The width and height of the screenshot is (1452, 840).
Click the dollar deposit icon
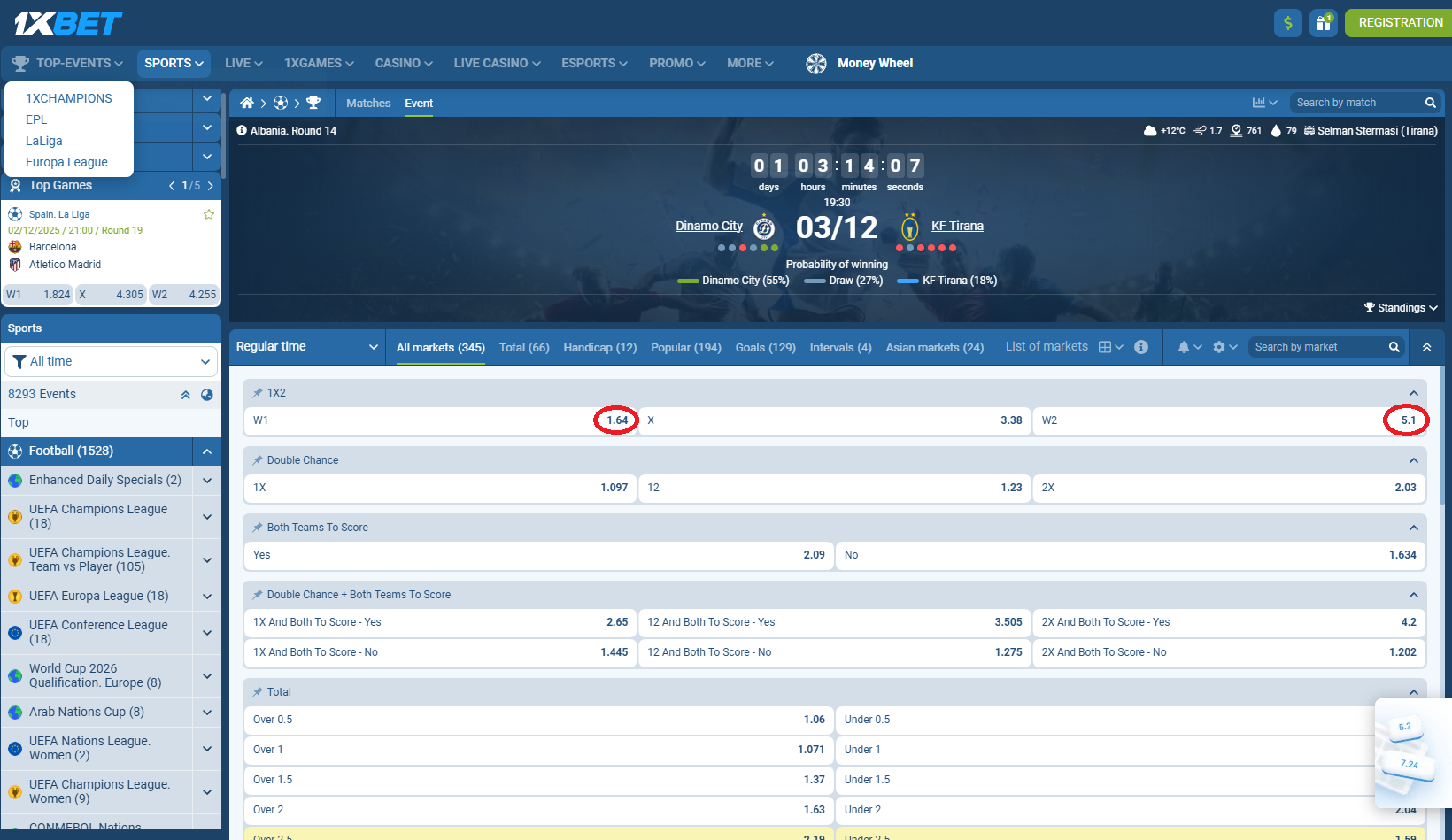point(1287,23)
